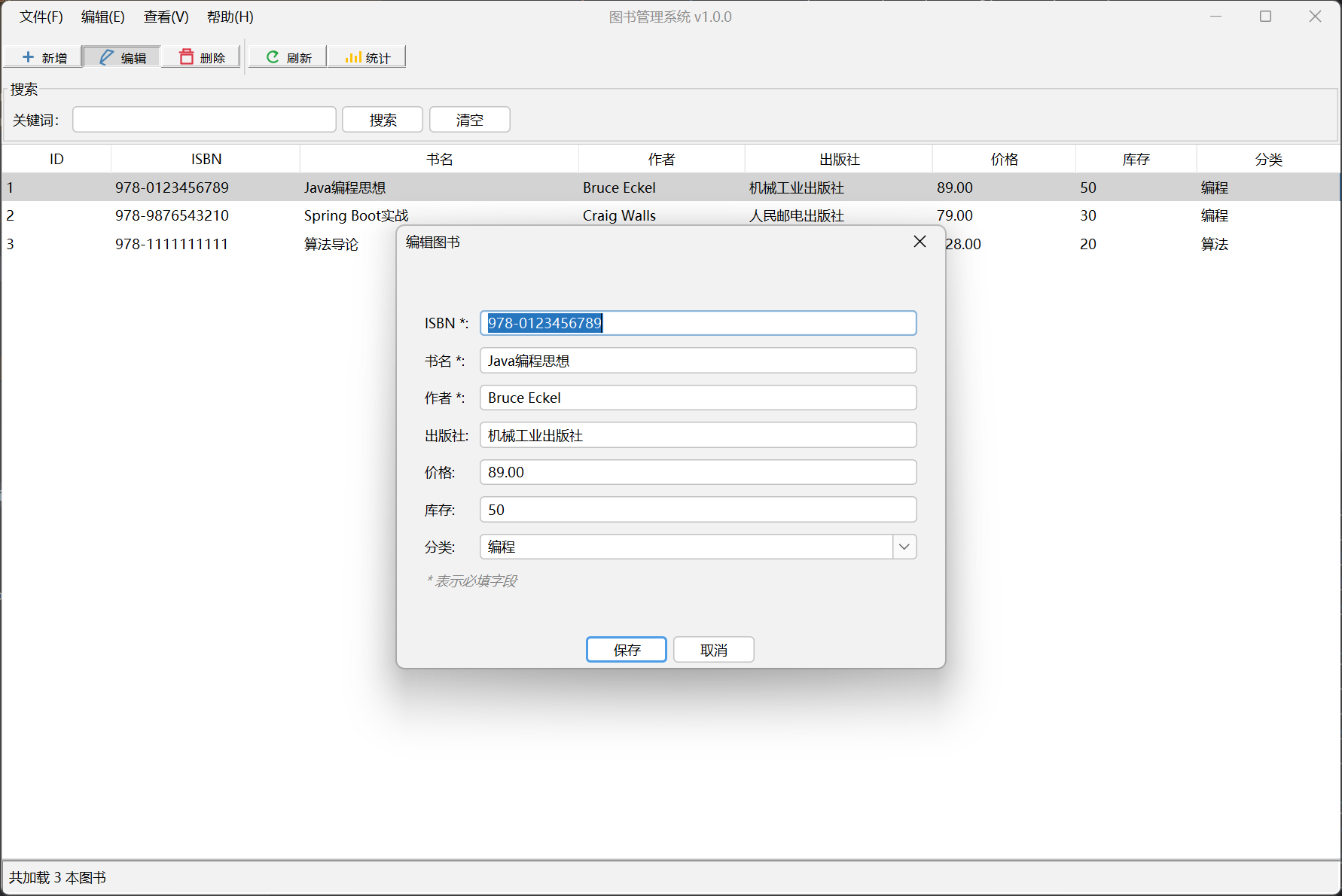Close the 编辑图书 dialog
This screenshot has width=1342, height=896.
tap(920, 242)
